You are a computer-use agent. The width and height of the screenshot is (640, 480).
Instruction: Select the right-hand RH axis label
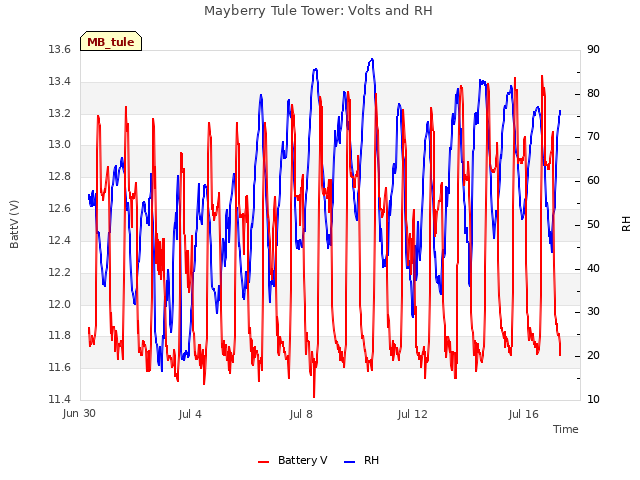point(626,224)
